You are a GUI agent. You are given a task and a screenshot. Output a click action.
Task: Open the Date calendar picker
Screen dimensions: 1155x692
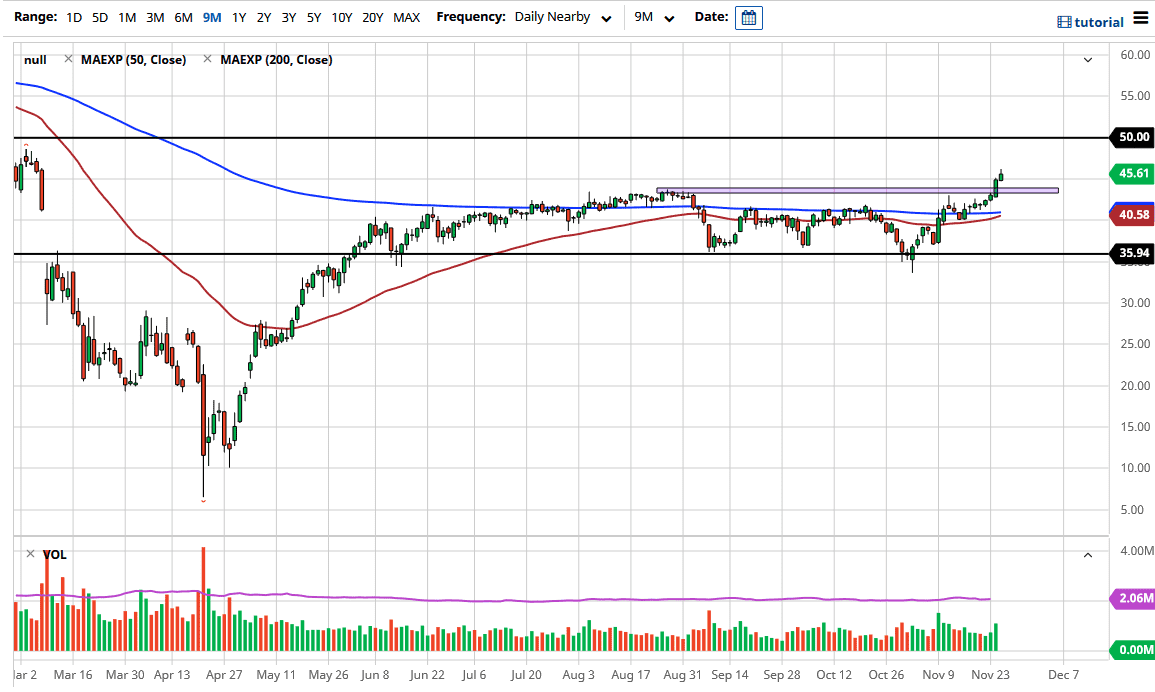(748, 17)
